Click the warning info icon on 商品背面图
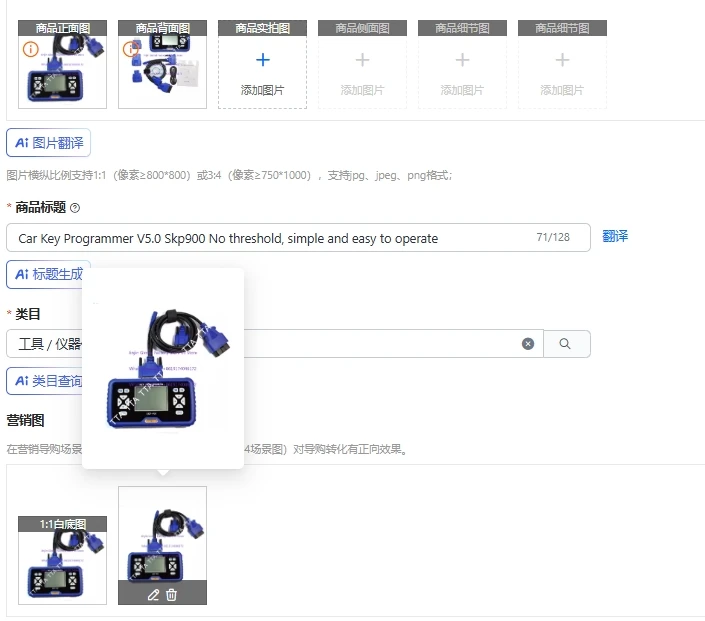The image size is (705, 621). pyautogui.click(x=130, y=49)
